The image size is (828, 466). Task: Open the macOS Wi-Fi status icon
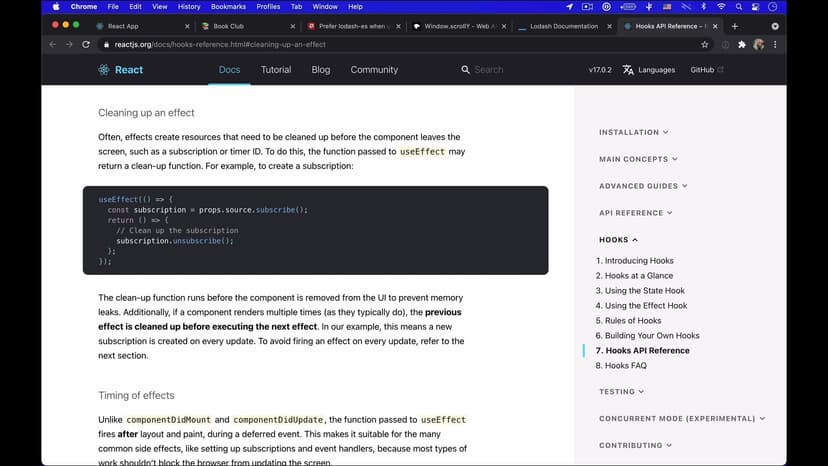pyautogui.click(x=721, y=7)
